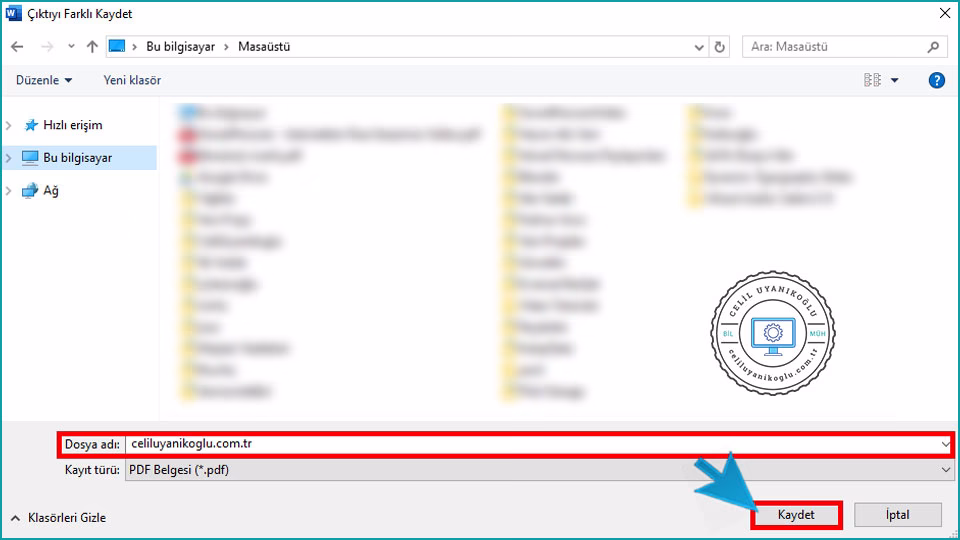Go up one folder level
The image size is (960, 540).
[x=92, y=47]
